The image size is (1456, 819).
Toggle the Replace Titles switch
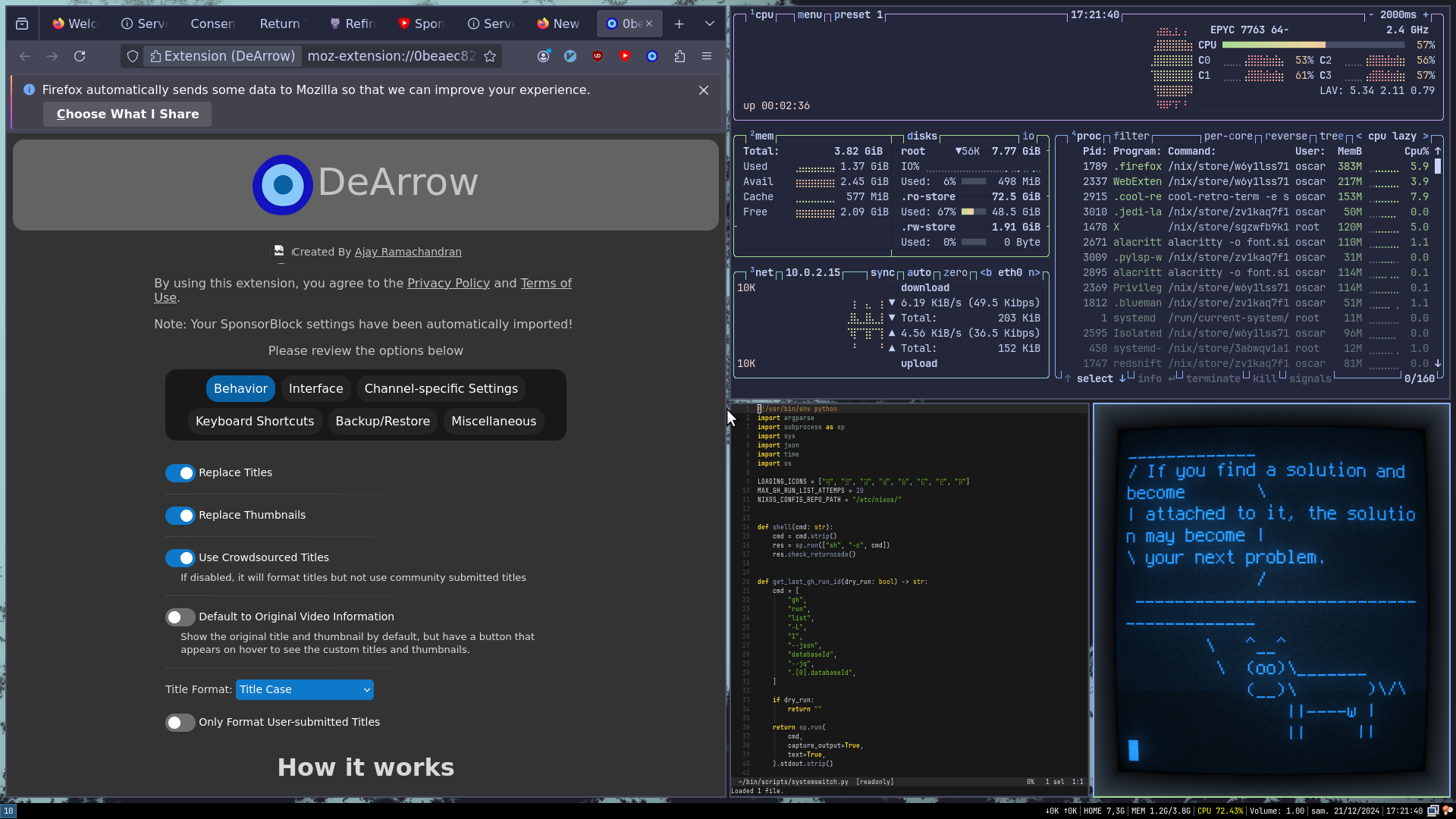pyautogui.click(x=180, y=473)
